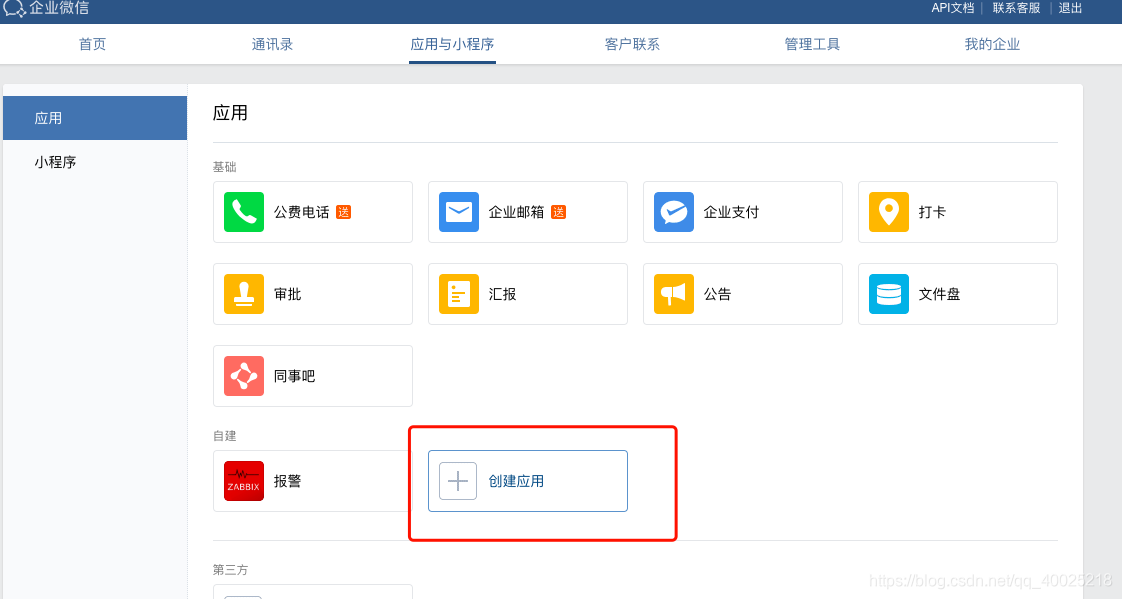
Task: Click the 企业支付 payment icon
Action: coord(674,212)
